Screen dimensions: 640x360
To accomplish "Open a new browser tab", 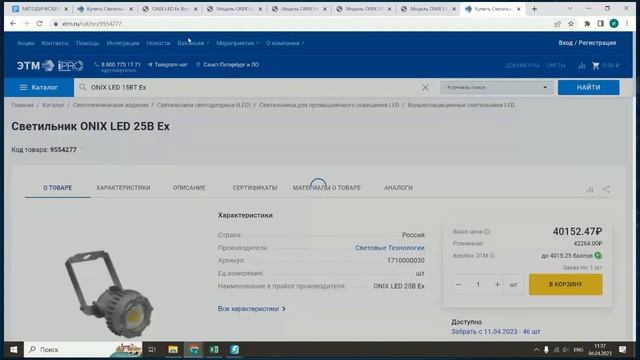I will coord(534,9).
